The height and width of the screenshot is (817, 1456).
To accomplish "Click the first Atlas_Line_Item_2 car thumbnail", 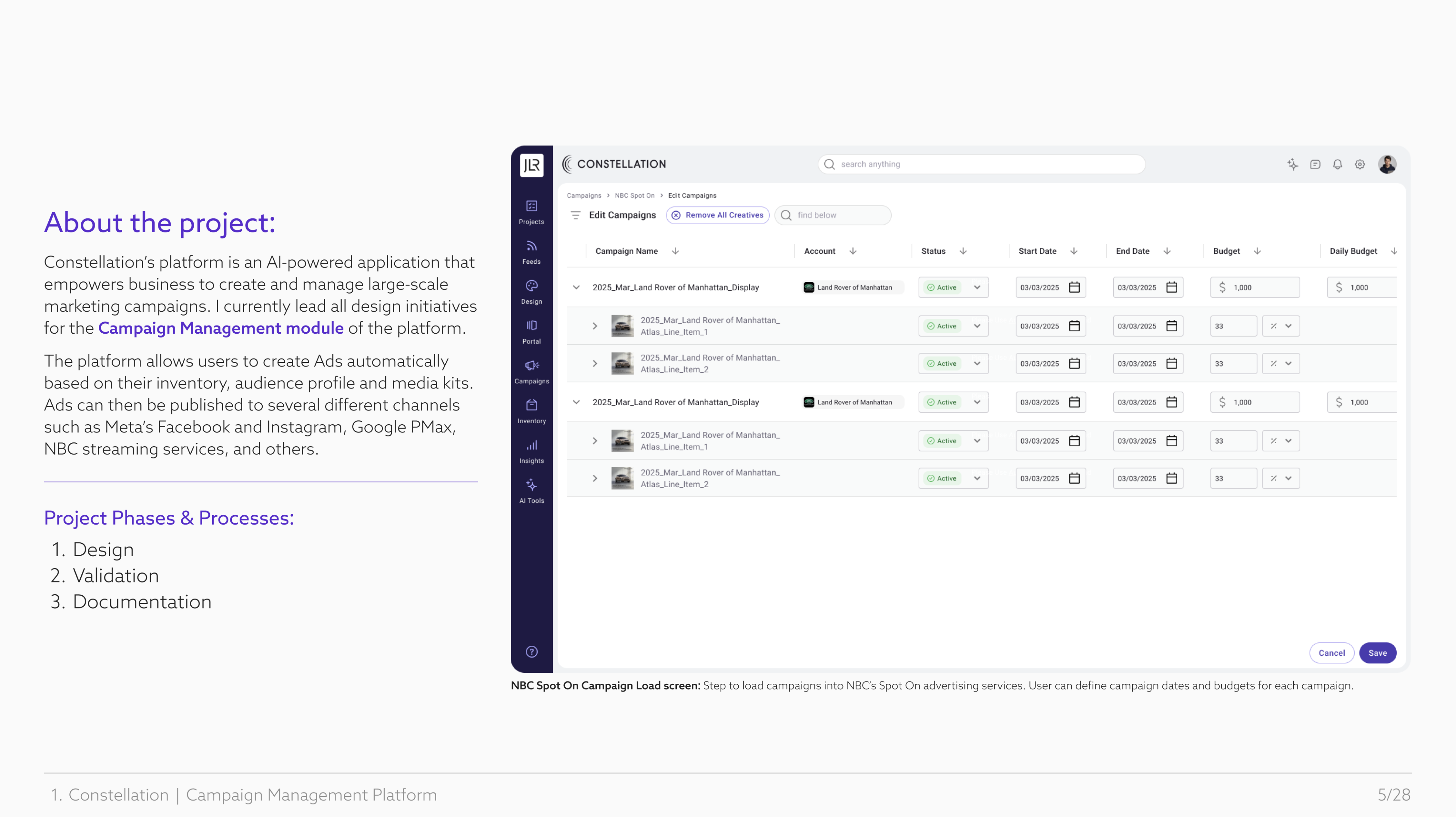I will point(622,364).
